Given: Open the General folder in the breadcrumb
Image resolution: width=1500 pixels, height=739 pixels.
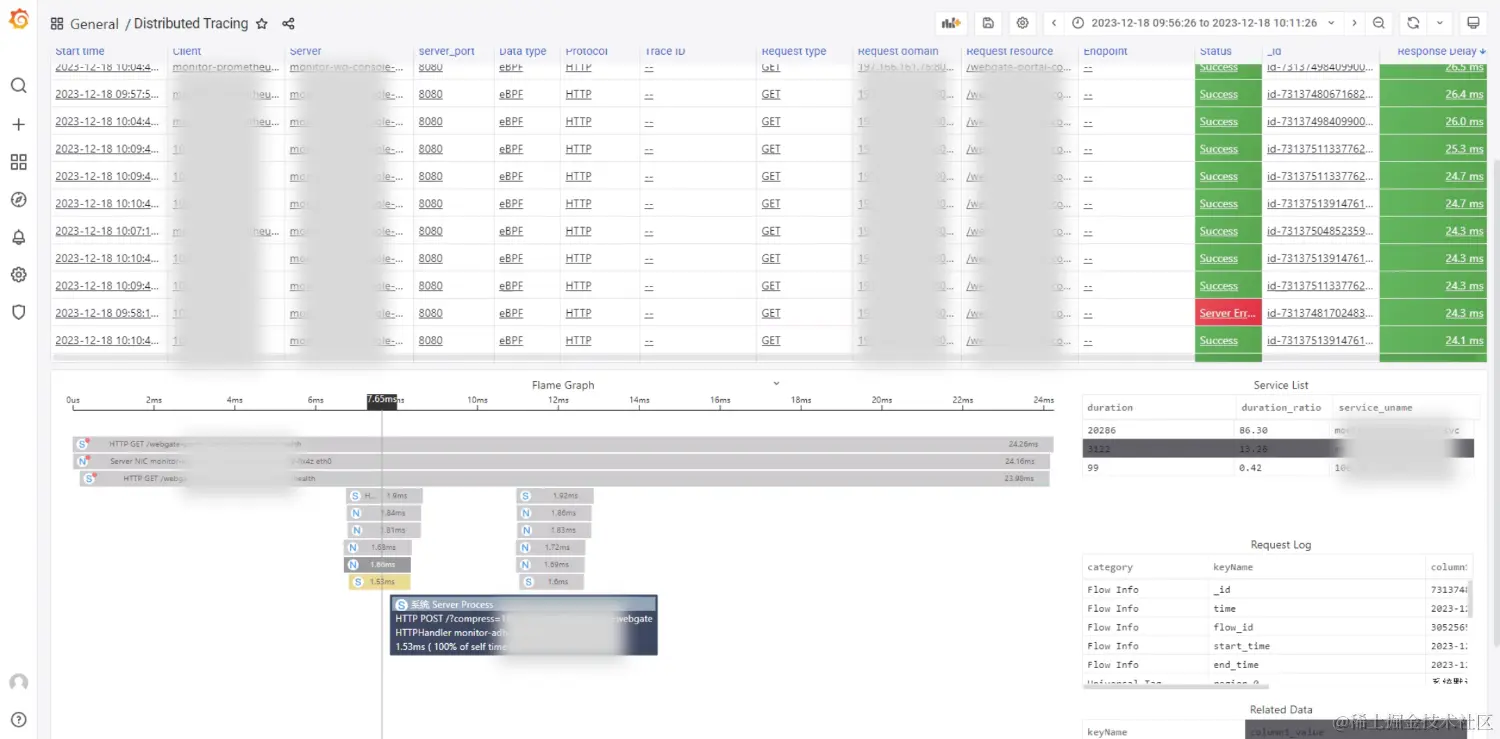Looking at the screenshot, I should coord(96,23).
